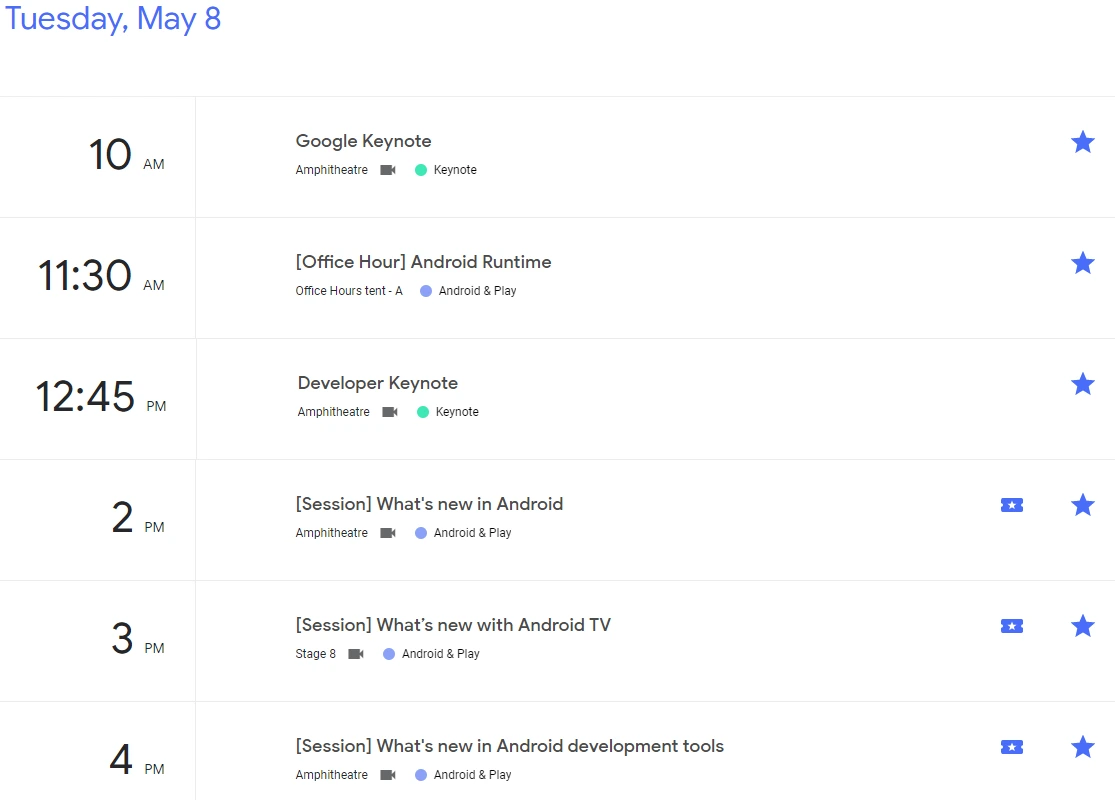1115x800 pixels.
Task: Click star icon for Android TV session
Action: pos(1082,626)
